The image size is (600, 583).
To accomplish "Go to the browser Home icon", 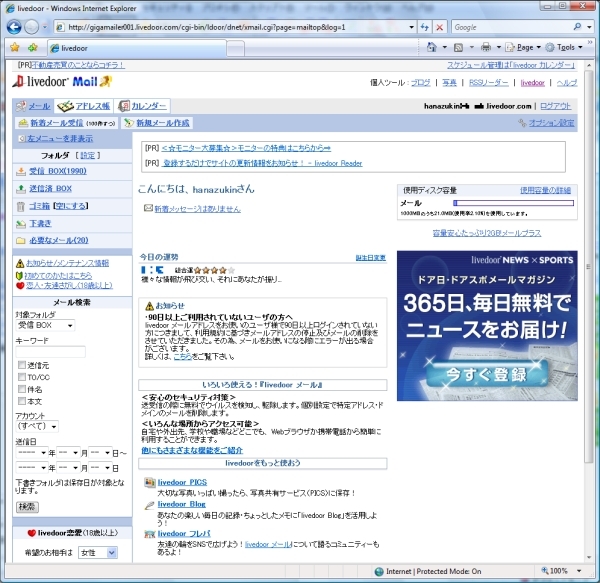I will (432, 47).
